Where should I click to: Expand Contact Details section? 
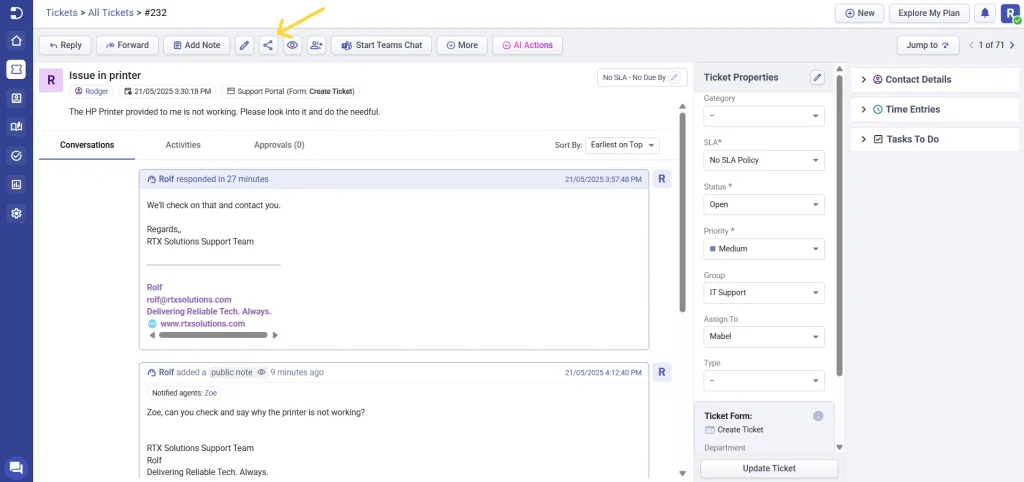tap(935, 80)
